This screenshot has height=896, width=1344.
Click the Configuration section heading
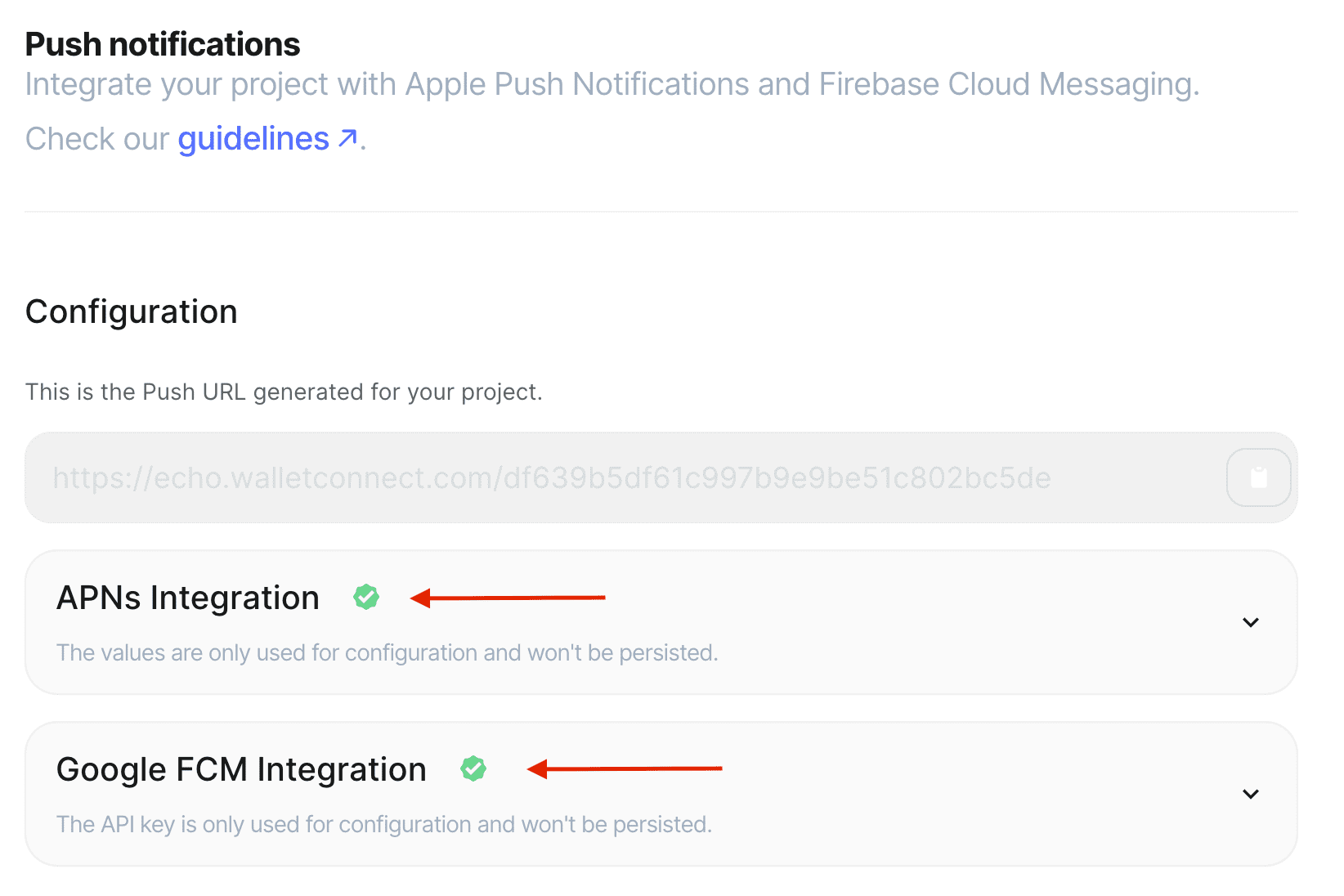pos(132,311)
